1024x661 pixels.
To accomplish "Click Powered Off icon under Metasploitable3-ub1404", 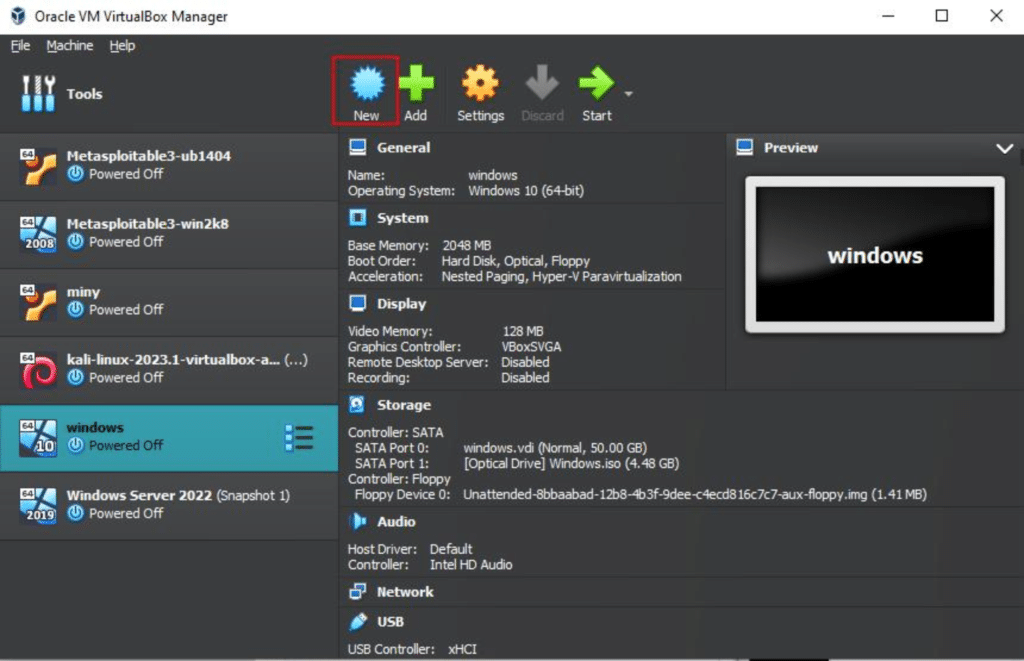I will point(76,174).
